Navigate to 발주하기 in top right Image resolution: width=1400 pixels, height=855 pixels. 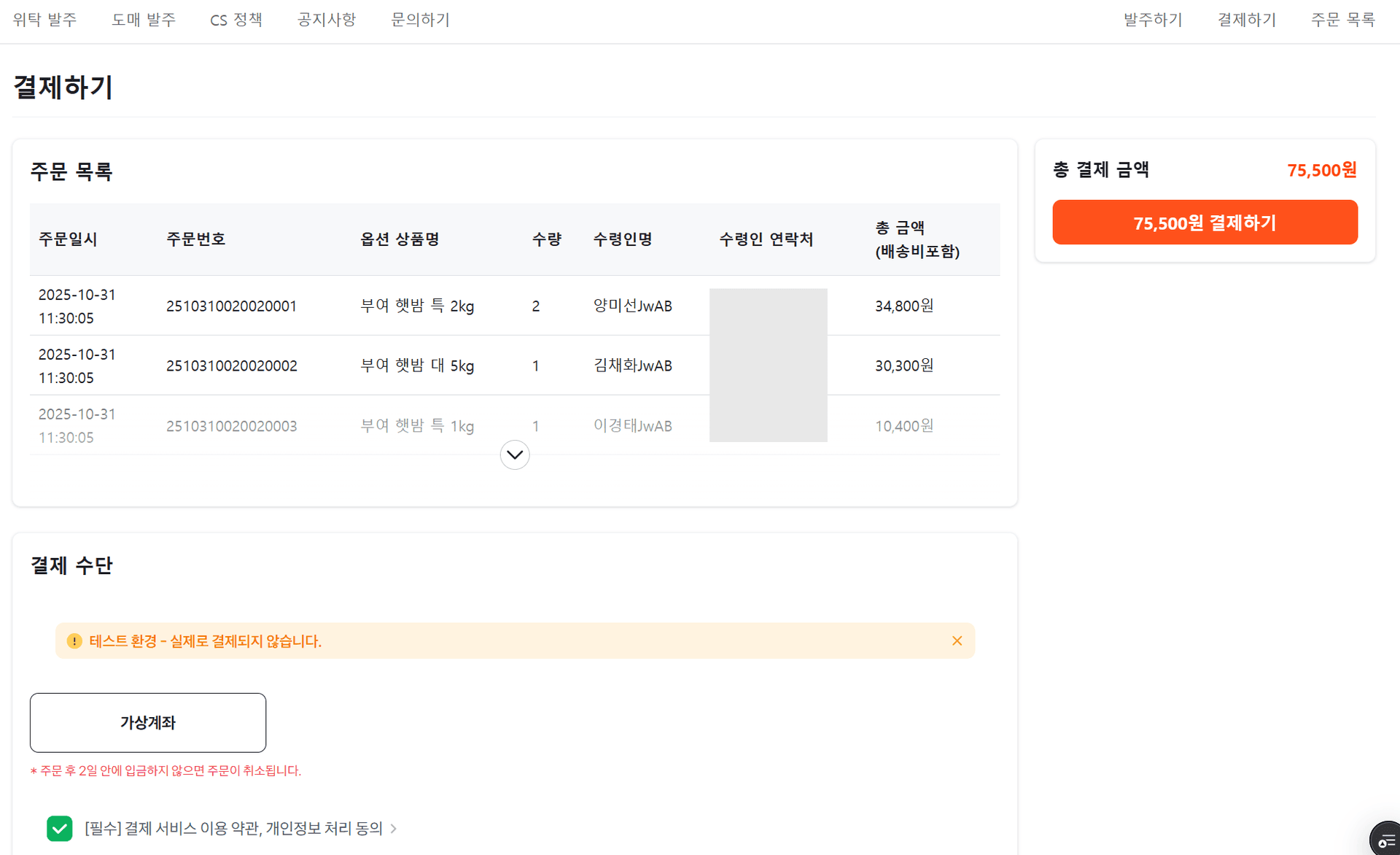pos(1153,20)
